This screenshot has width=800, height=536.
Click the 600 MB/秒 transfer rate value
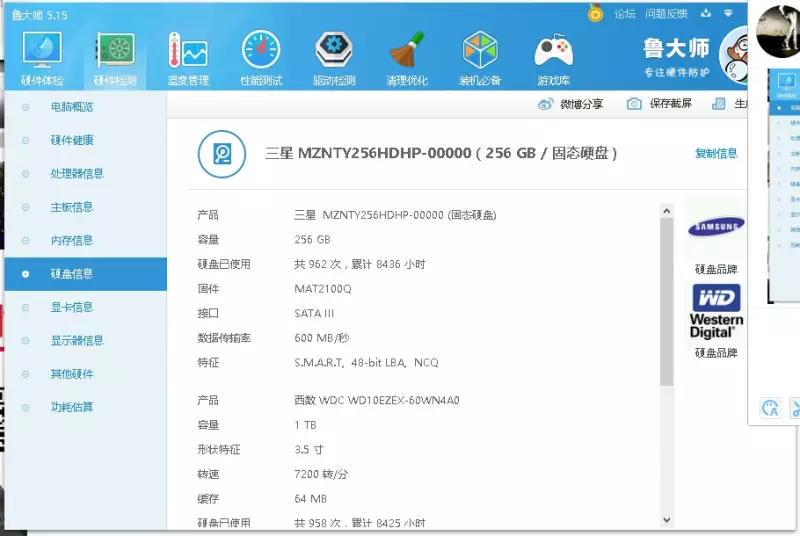[x=321, y=338]
